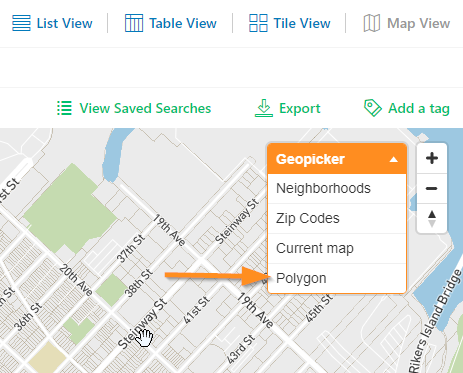Click the Table View grid icon
Viewport: 463px width, 373px height.
click(x=134, y=23)
